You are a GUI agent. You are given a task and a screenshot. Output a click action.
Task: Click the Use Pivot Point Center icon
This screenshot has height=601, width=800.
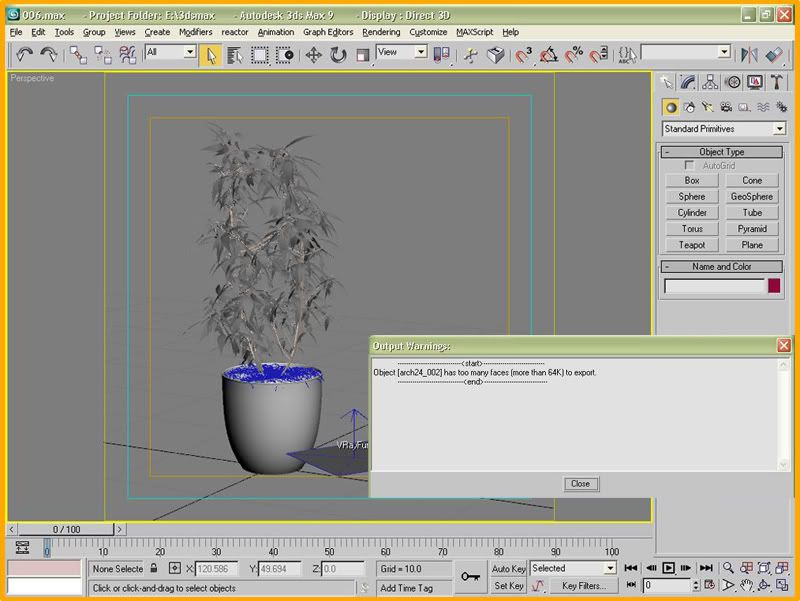tap(441, 55)
